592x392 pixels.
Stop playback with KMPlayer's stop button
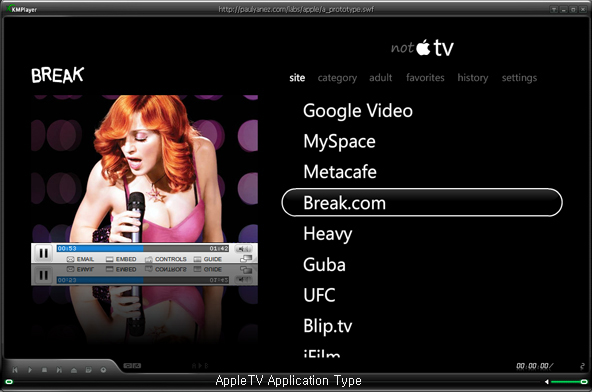click(x=45, y=370)
